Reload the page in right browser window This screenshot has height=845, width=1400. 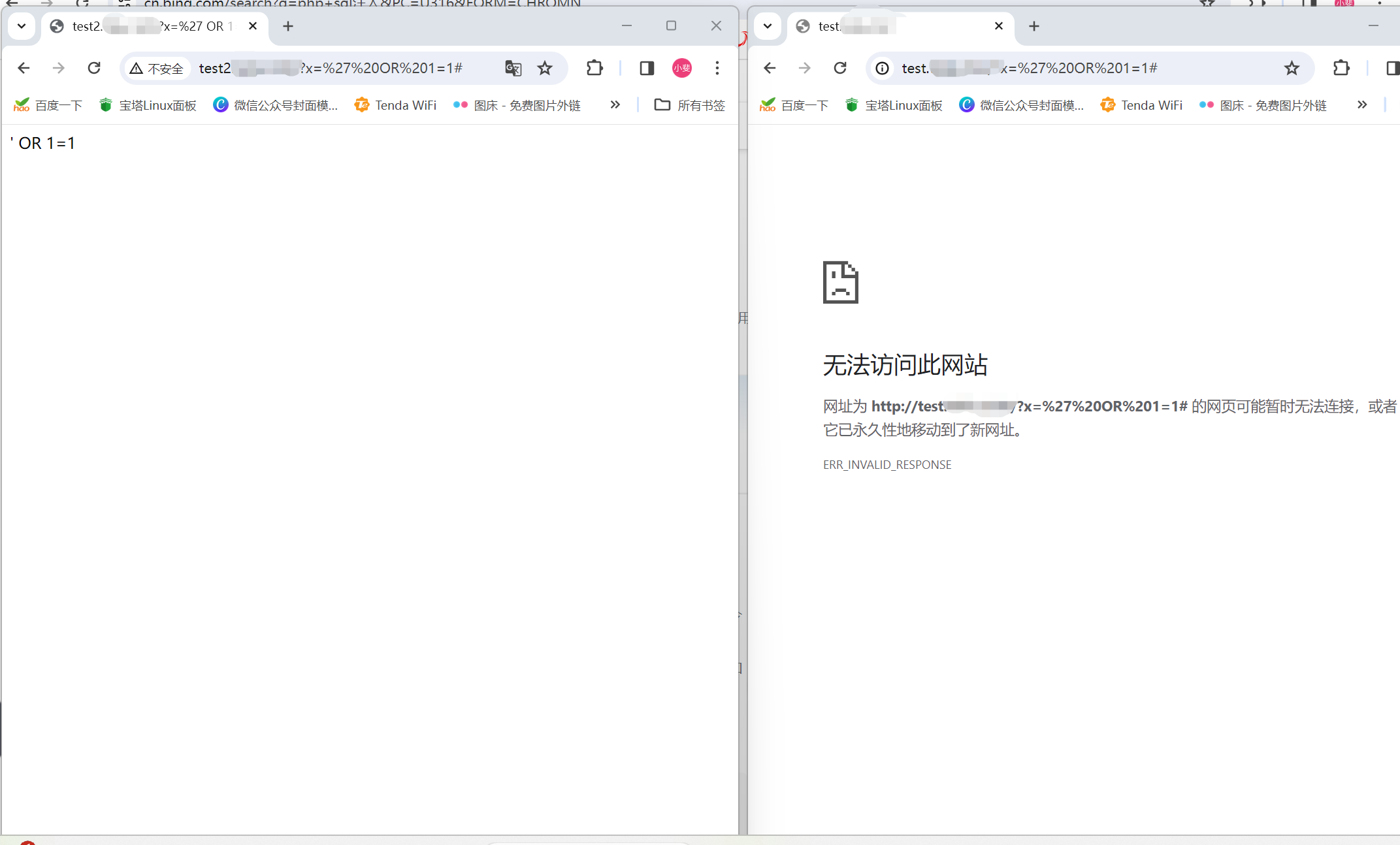840,68
